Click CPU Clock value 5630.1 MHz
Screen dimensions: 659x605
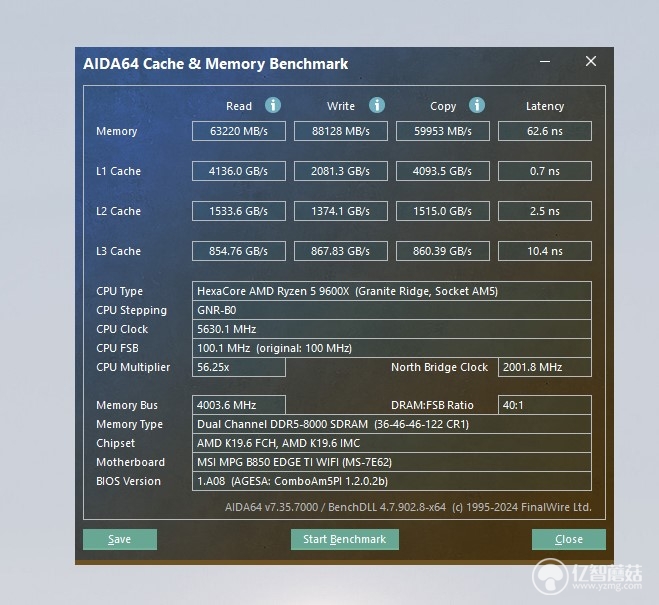point(392,329)
